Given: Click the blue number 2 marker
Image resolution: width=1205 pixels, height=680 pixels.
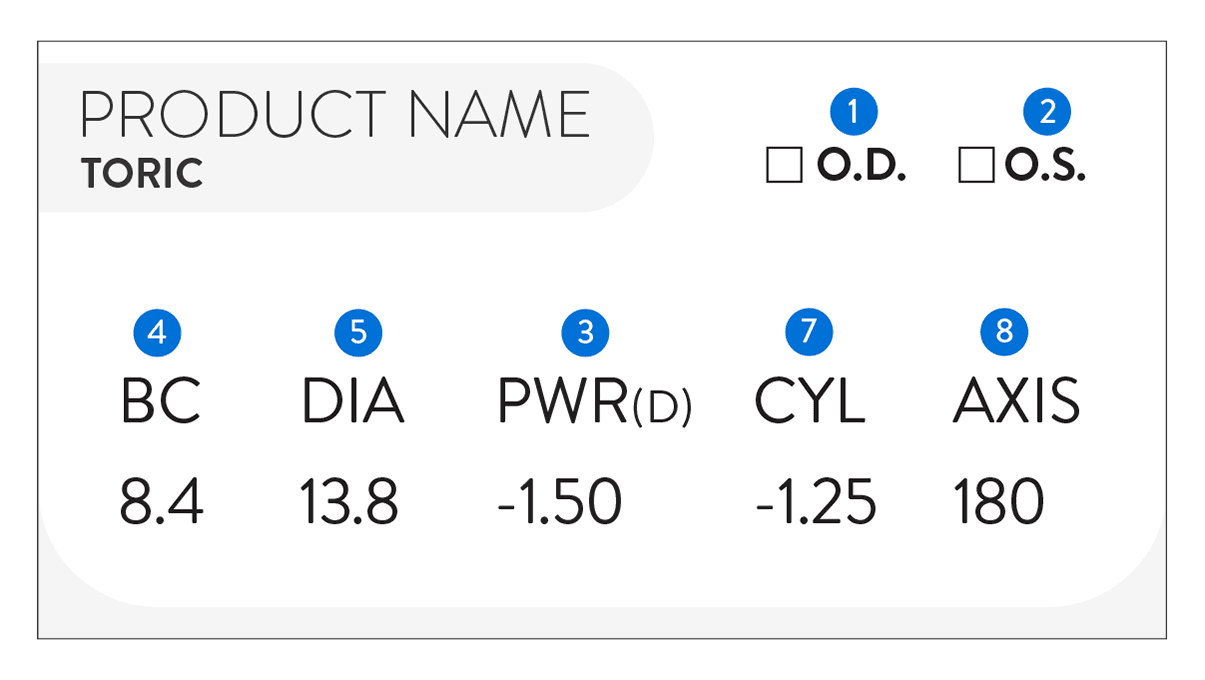Looking at the screenshot, I should (1047, 112).
